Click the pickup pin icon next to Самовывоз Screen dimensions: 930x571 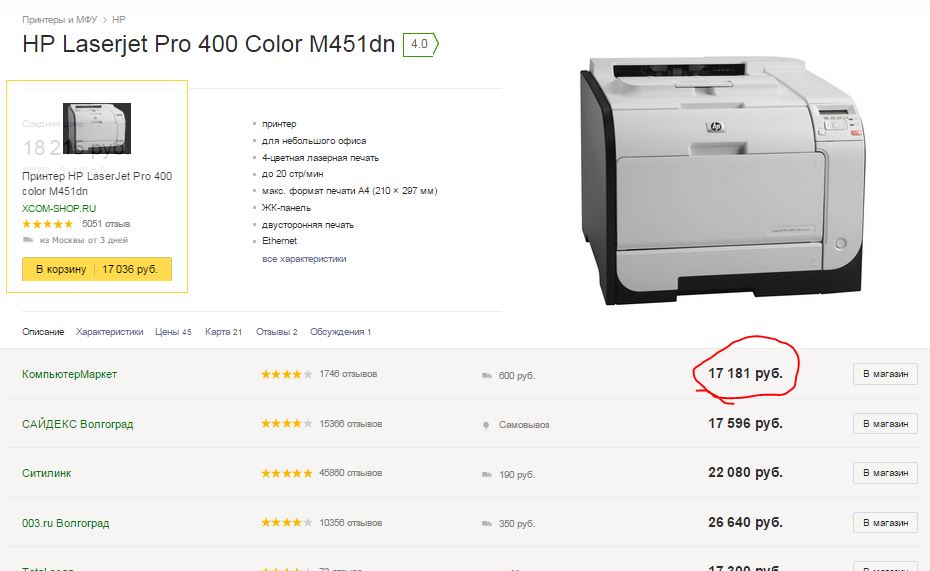coord(486,425)
